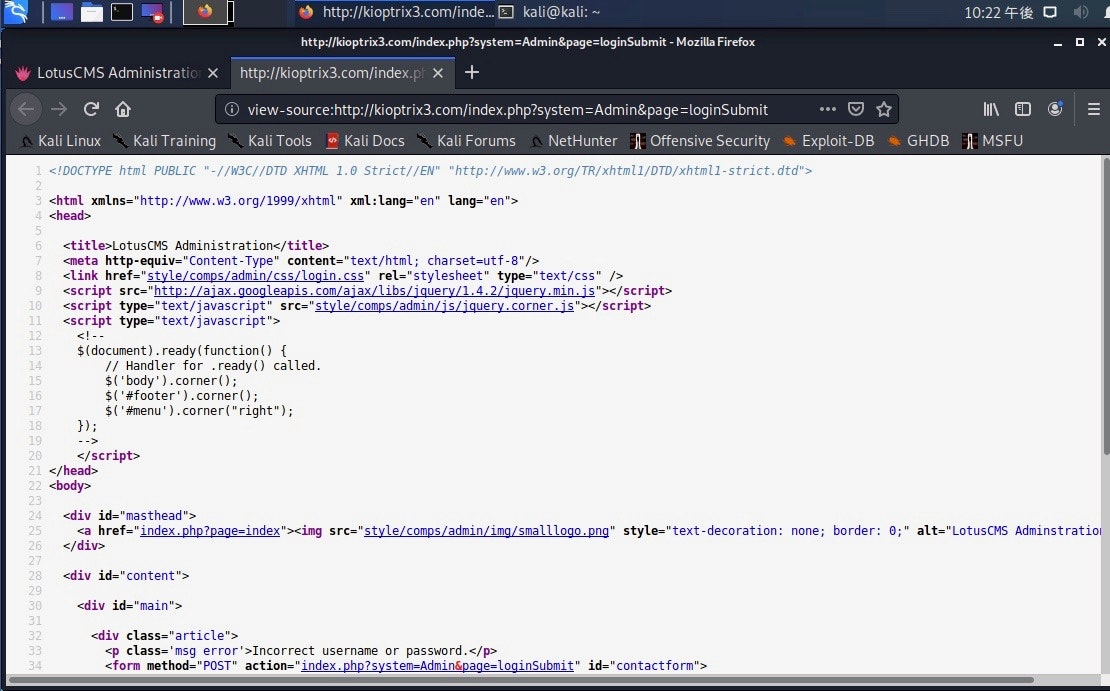Open a new tab with the plus button

(x=471, y=72)
